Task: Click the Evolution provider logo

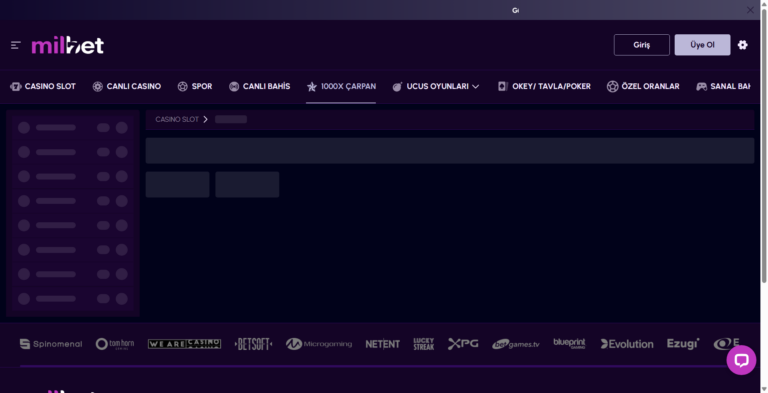Action: (x=627, y=344)
